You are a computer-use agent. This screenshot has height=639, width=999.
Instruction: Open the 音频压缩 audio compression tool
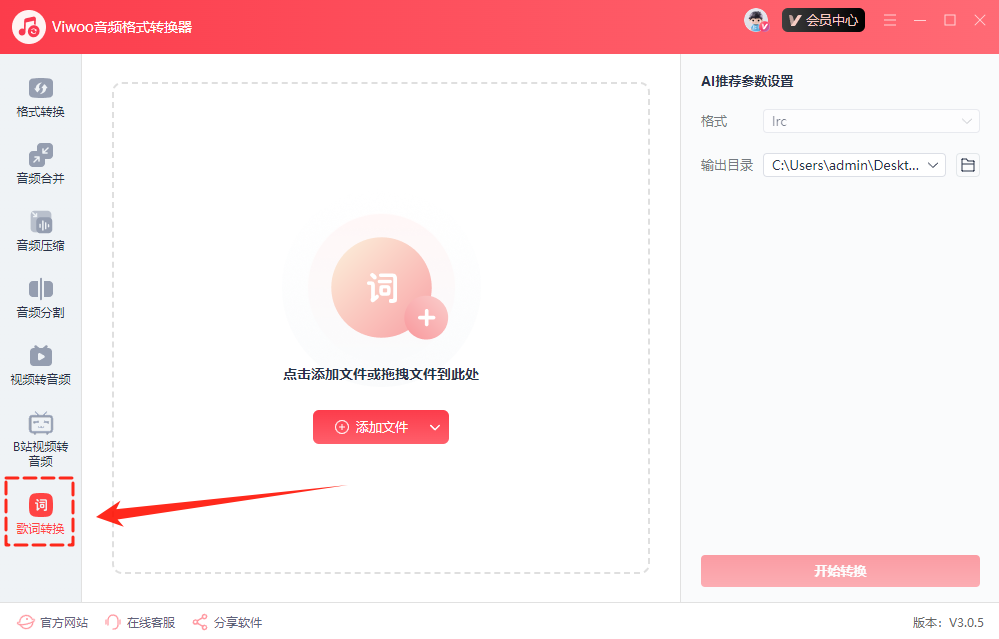[x=40, y=232]
